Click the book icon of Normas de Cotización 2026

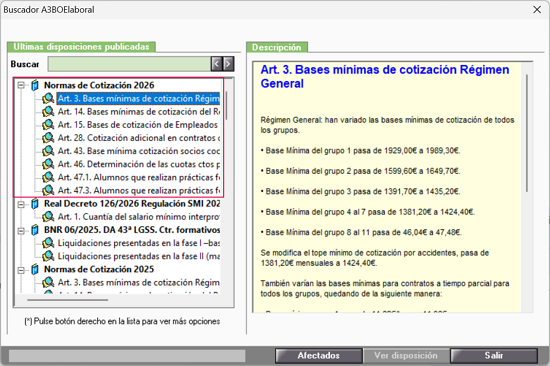(35, 85)
